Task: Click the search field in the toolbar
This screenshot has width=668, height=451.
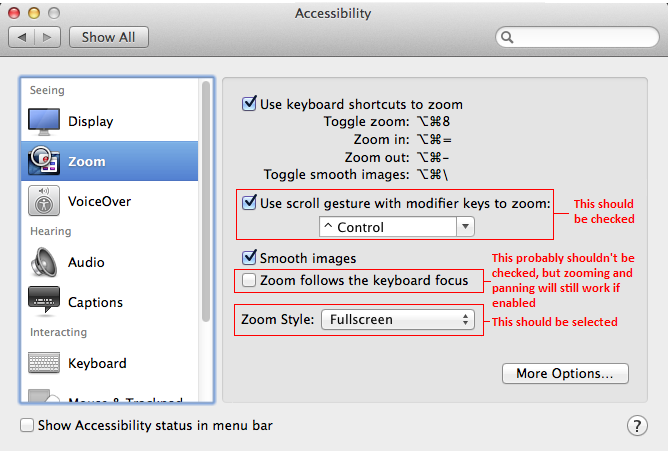Action: [577, 37]
